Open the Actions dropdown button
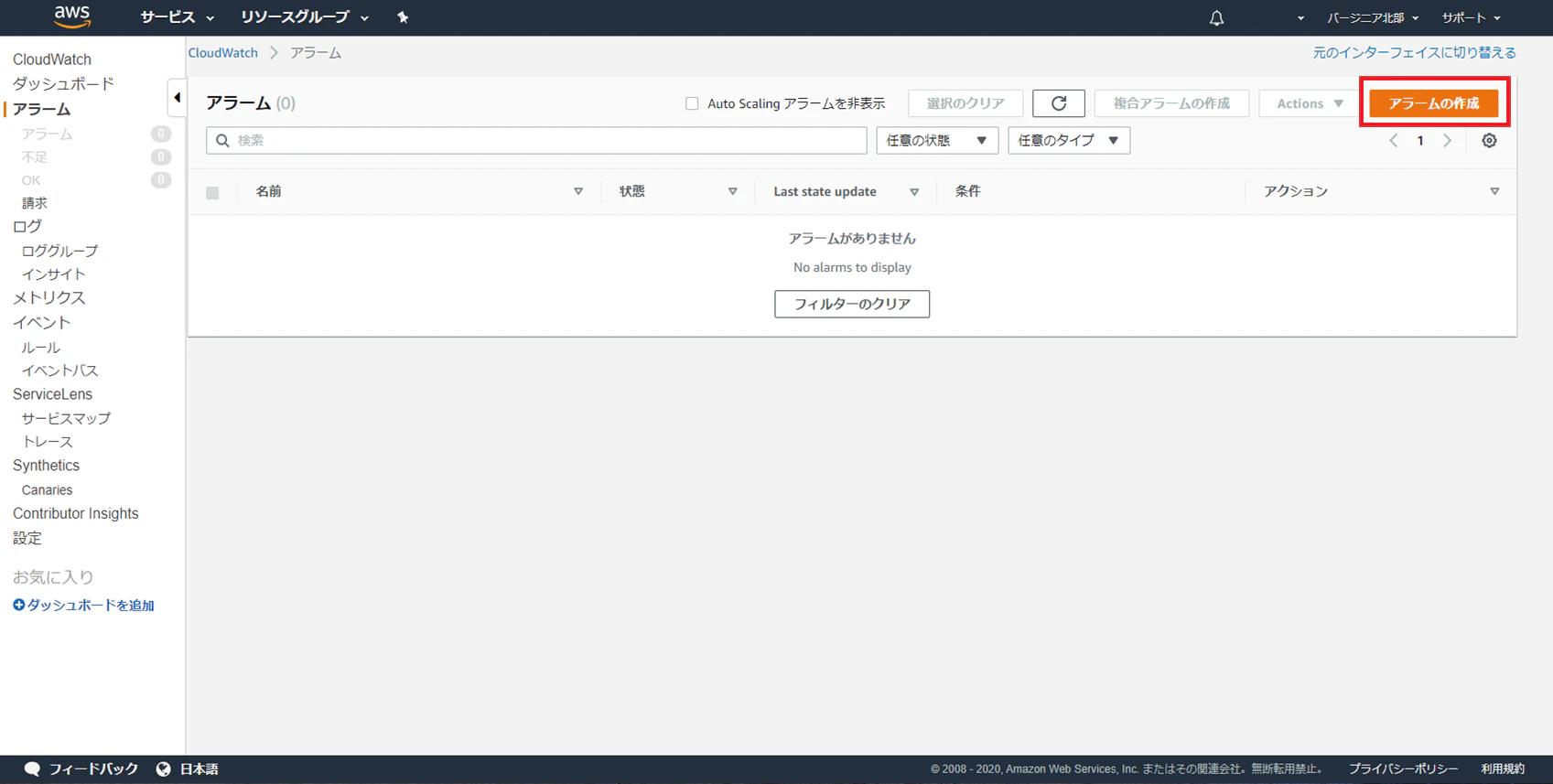 [1310, 103]
